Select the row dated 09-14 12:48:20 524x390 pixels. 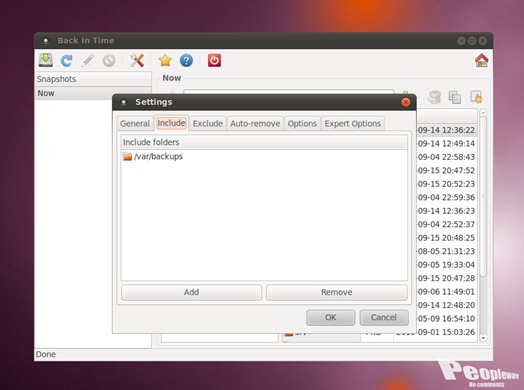[446, 305]
